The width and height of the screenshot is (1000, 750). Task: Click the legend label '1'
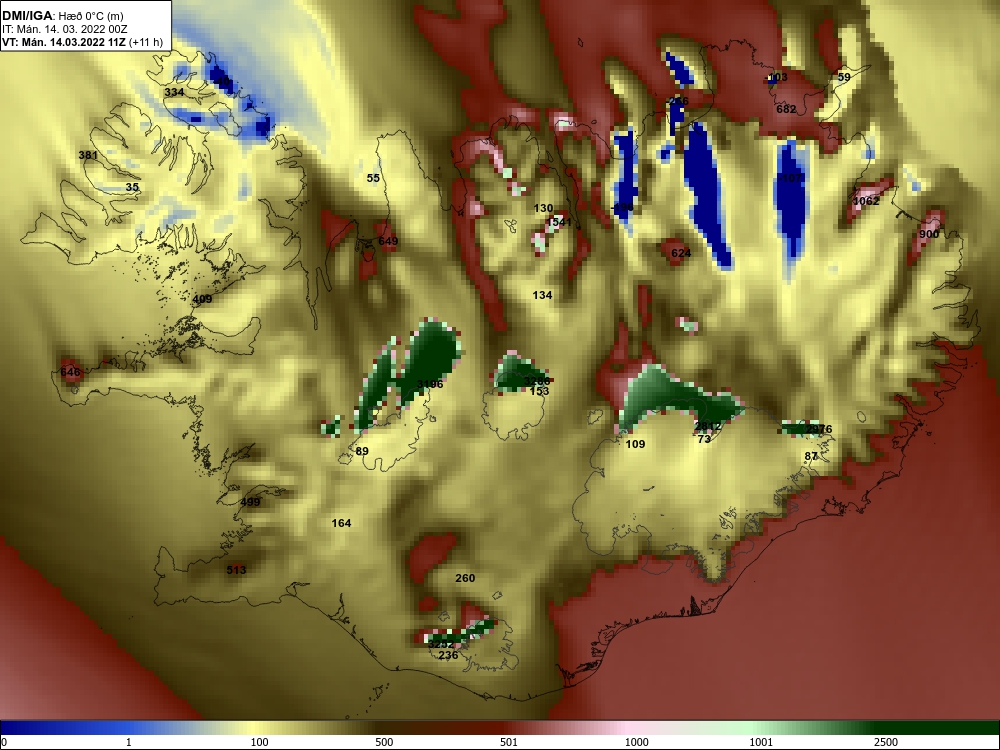coord(128,742)
